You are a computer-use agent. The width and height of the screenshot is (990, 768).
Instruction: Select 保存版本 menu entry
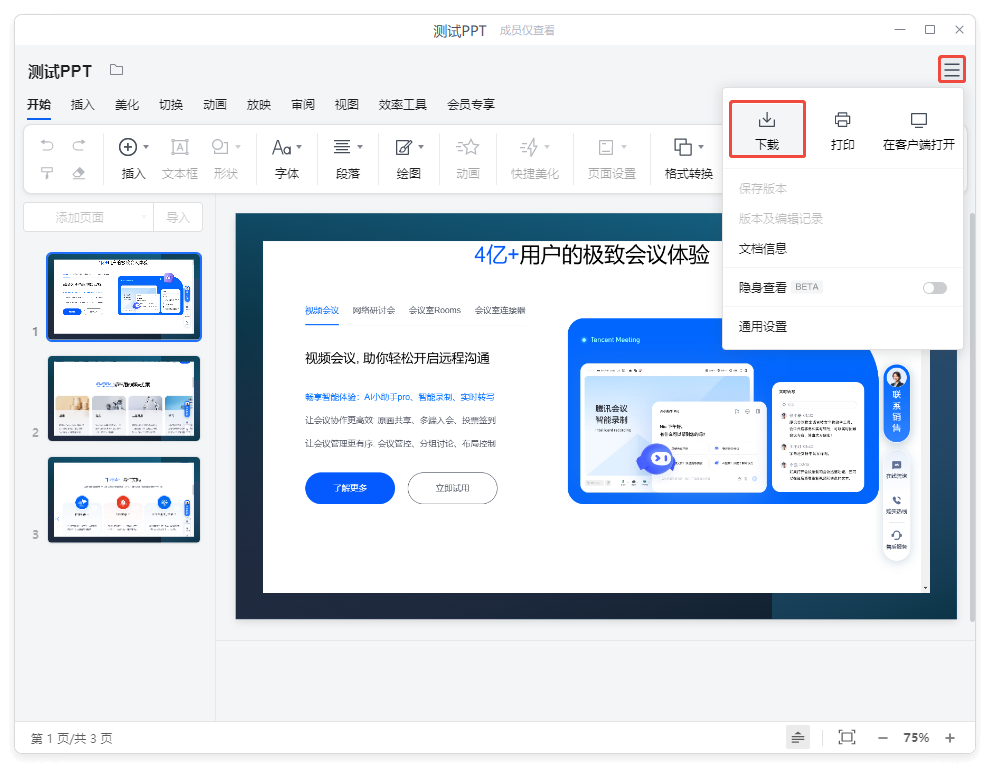pyautogui.click(x=842, y=188)
